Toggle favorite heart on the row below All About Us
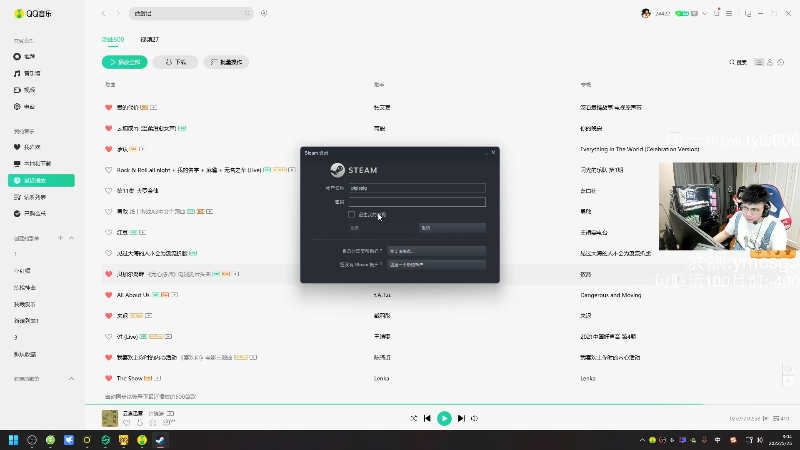The image size is (800, 450). pos(108,316)
